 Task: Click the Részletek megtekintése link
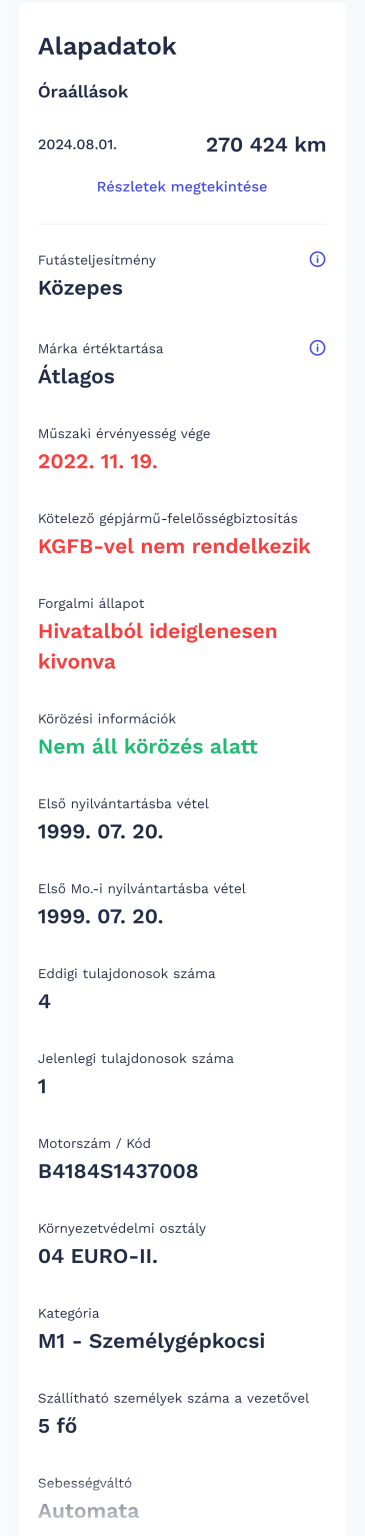coord(182,186)
